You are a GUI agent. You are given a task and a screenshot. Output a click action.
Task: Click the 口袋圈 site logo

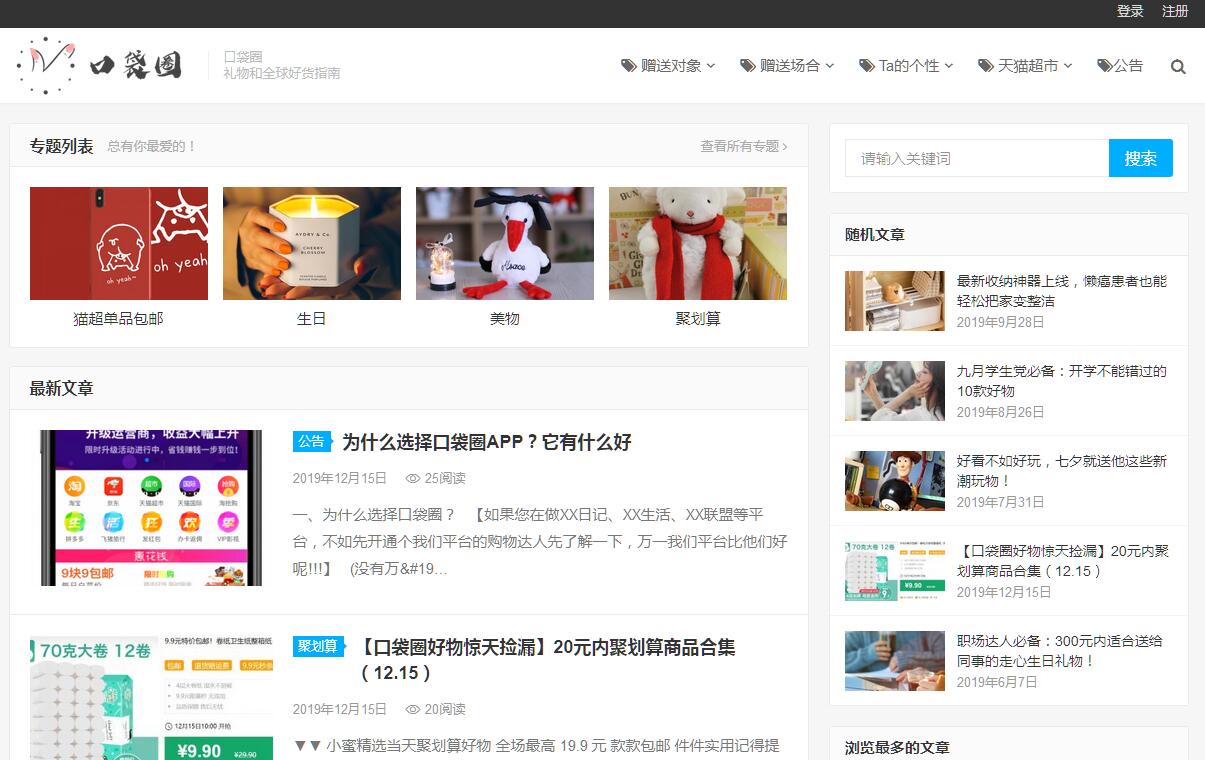100,66
